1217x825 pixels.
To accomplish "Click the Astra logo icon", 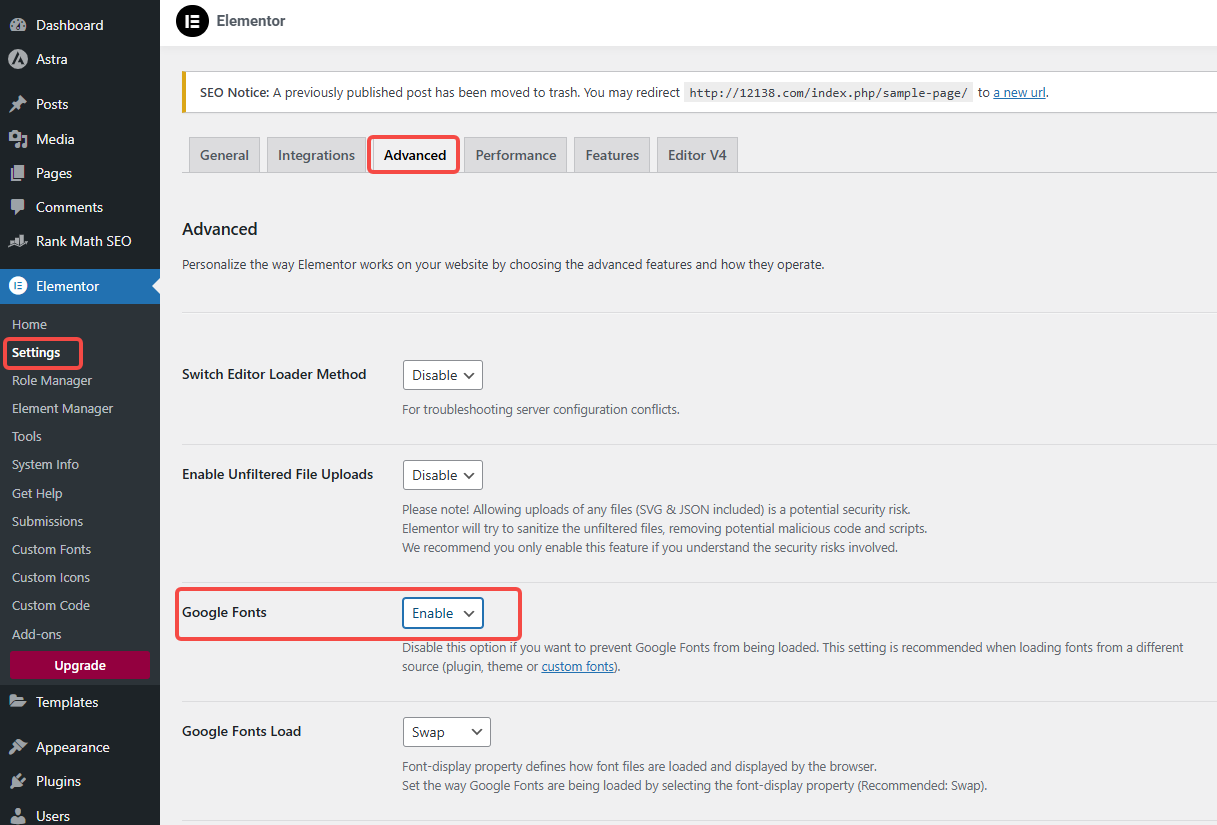I will (x=18, y=59).
